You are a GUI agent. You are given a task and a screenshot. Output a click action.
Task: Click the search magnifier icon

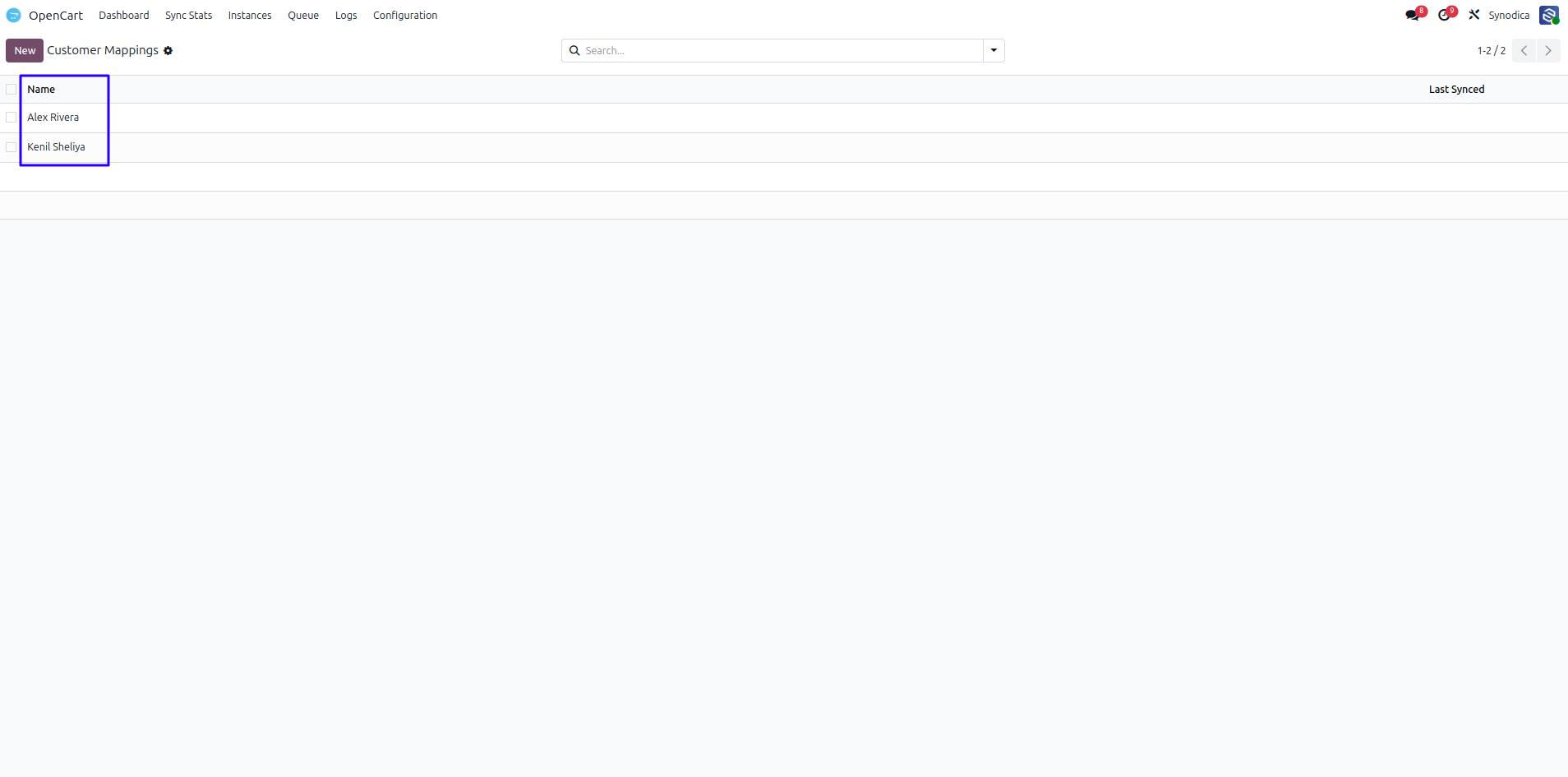pyautogui.click(x=574, y=51)
